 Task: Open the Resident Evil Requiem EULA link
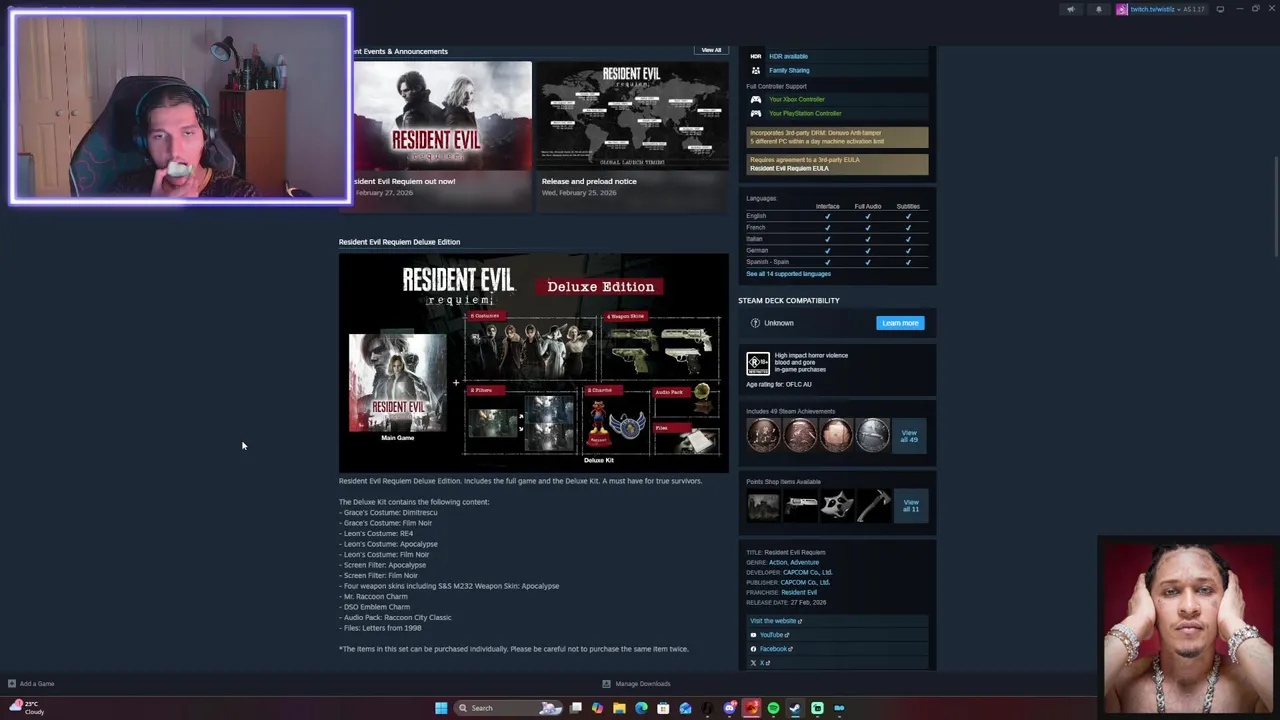tap(789, 168)
